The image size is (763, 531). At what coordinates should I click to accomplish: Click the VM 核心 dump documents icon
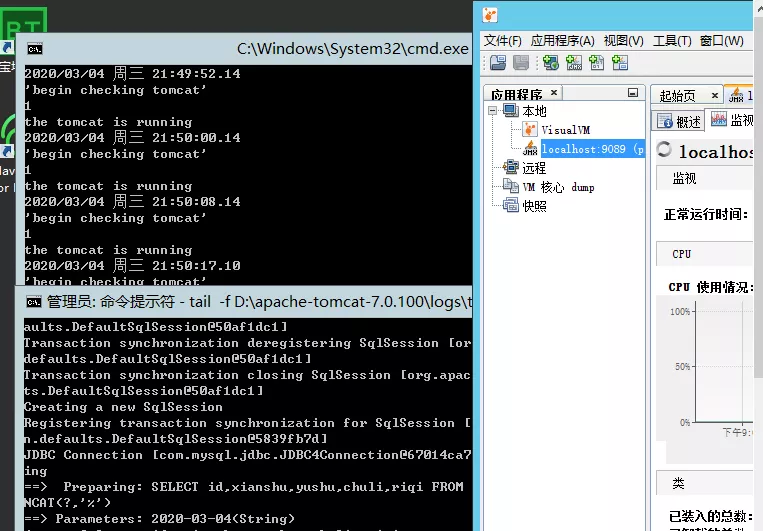tap(511, 186)
